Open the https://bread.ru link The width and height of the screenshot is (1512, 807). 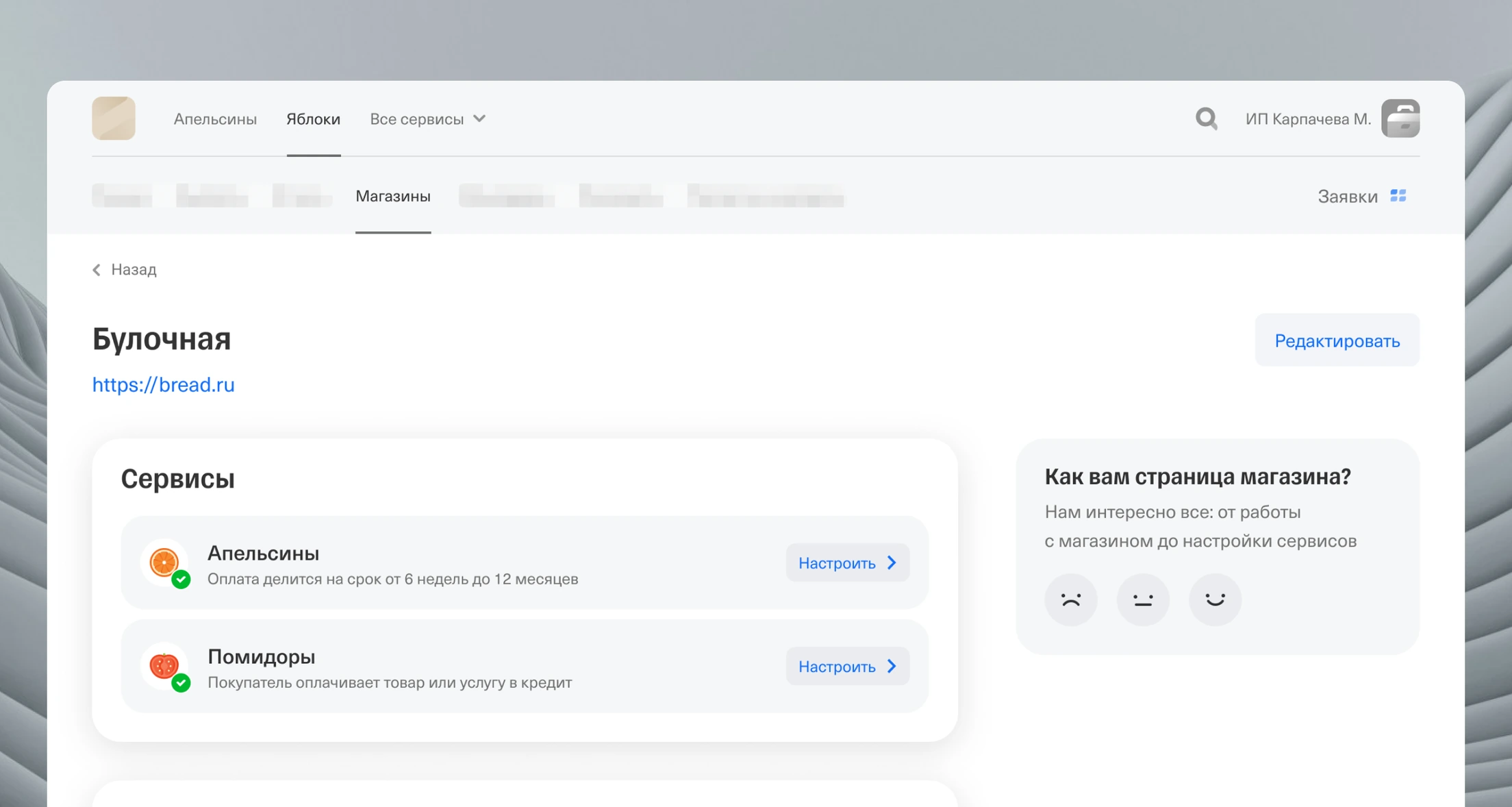[164, 384]
